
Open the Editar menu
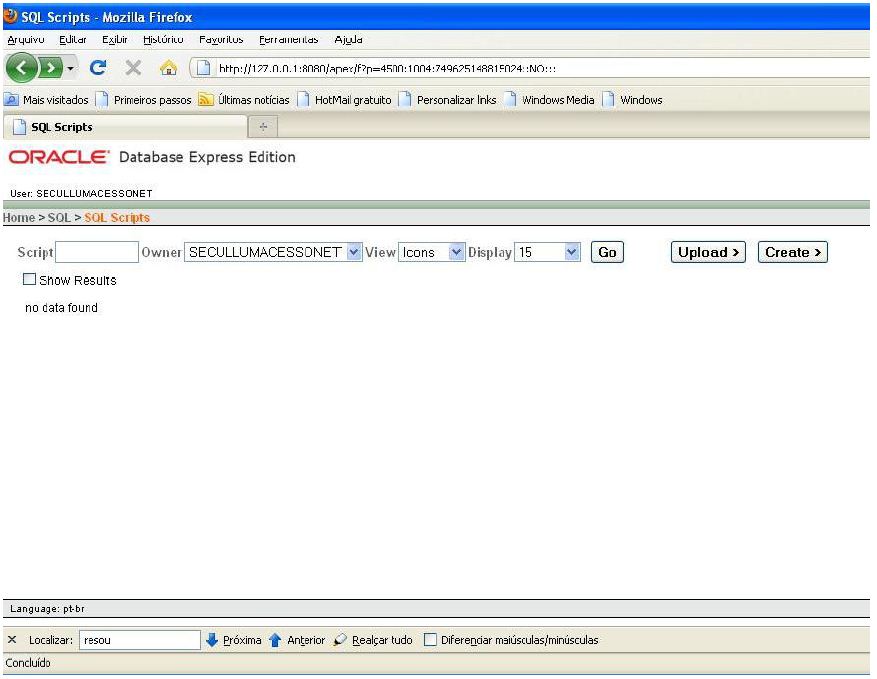tap(73, 39)
